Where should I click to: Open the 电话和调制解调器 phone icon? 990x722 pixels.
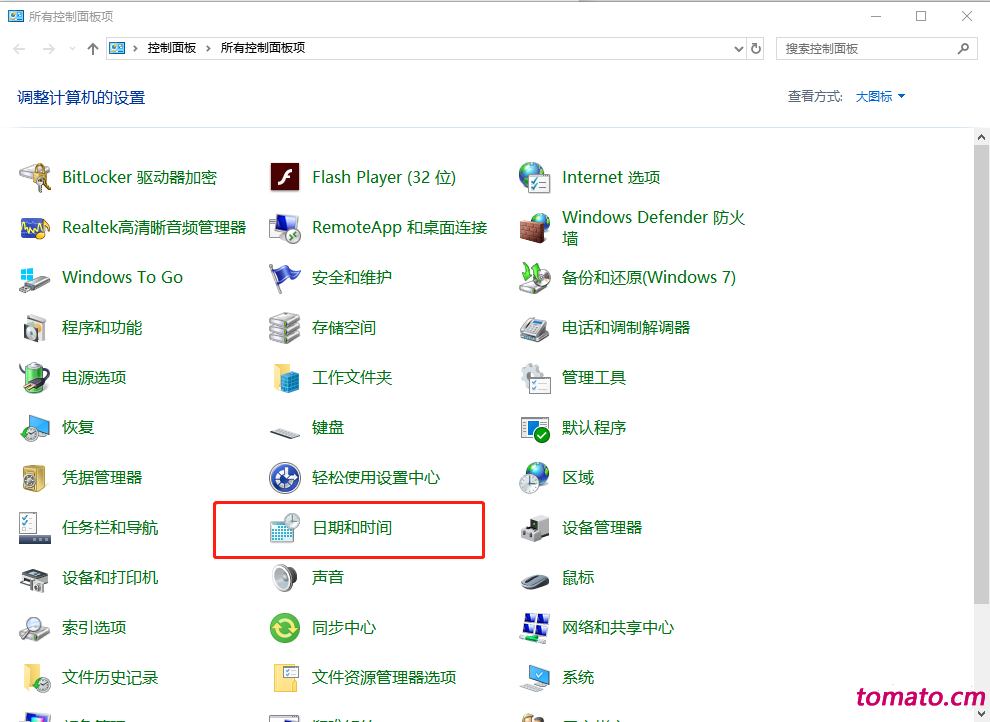tap(535, 328)
